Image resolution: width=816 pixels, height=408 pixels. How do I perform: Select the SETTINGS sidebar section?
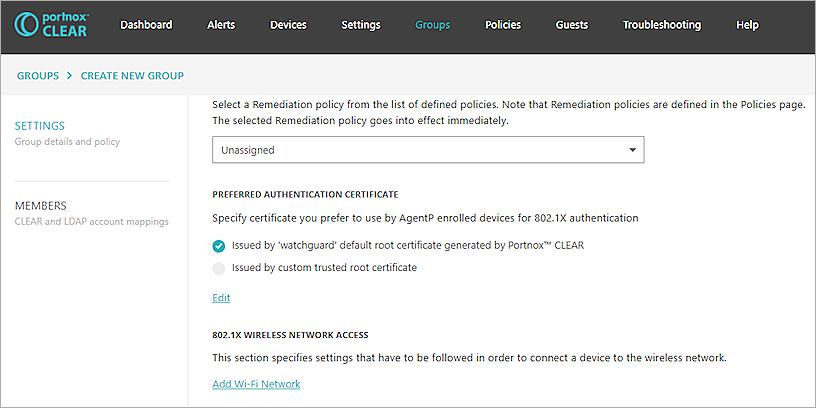pos(40,126)
